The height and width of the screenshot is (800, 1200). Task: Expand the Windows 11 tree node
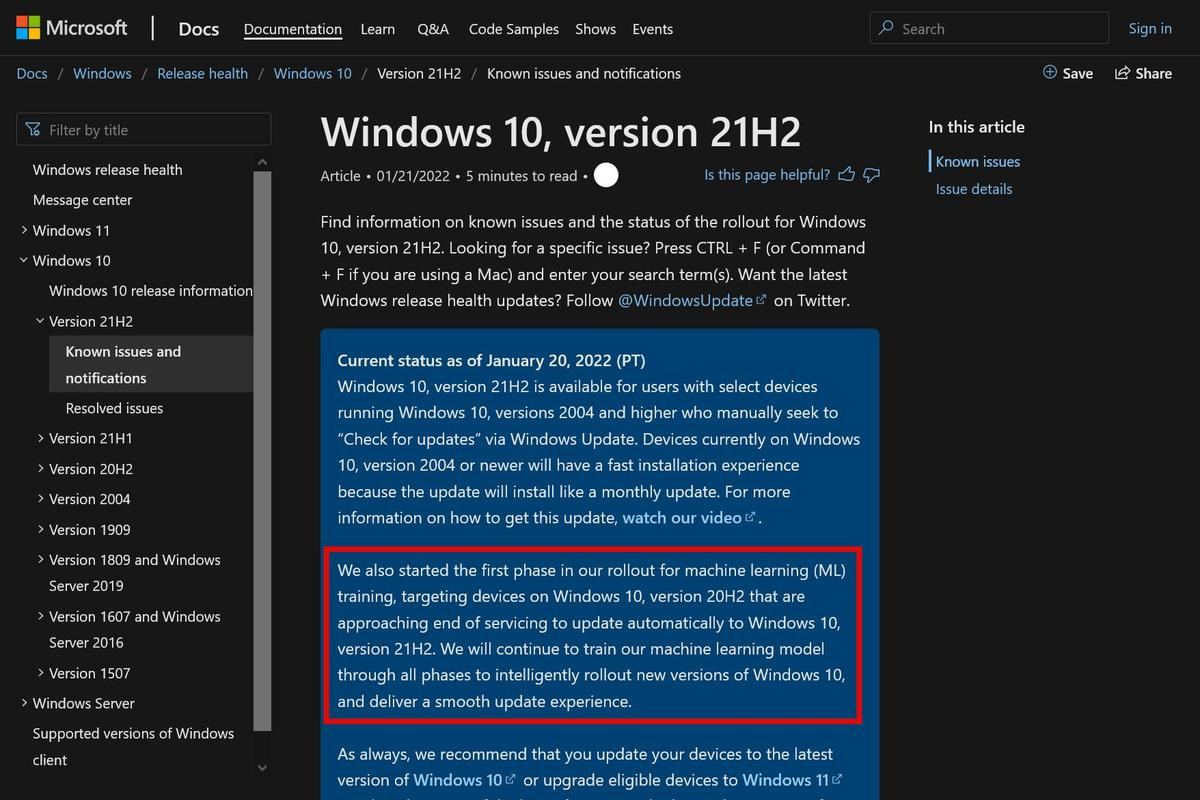pos(24,230)
